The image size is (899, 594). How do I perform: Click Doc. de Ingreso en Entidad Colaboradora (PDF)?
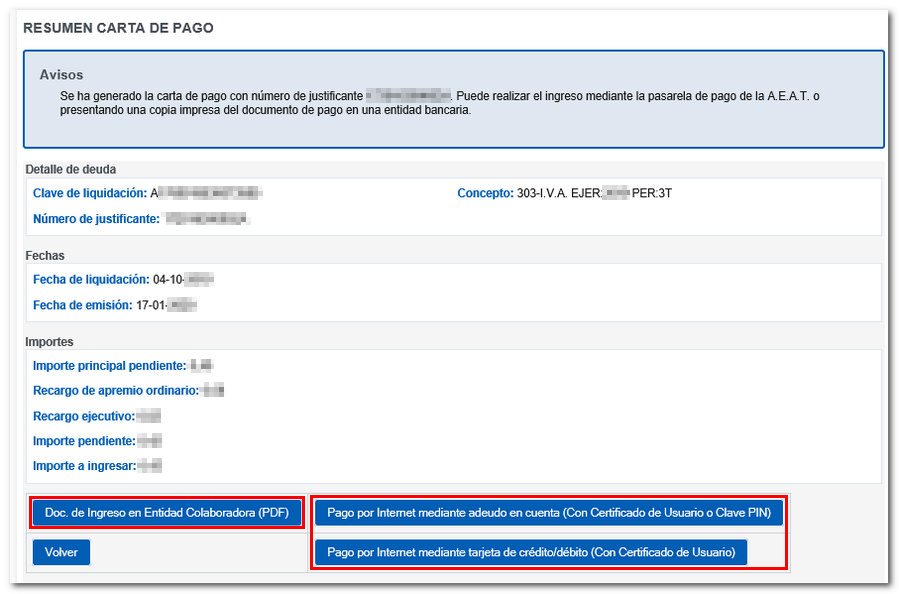166,513
